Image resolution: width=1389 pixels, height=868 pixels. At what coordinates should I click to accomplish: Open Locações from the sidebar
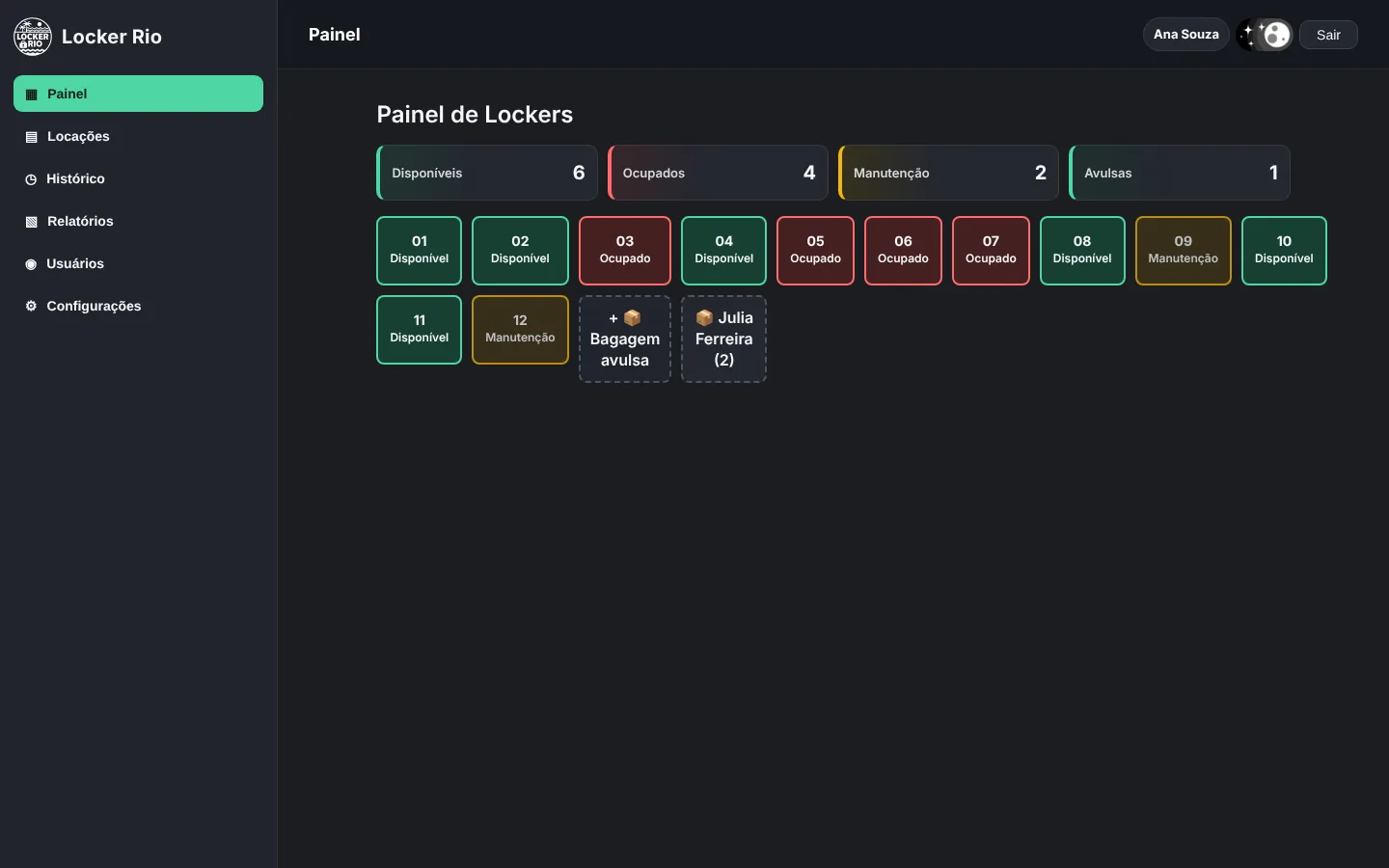[x=138, y=136]
